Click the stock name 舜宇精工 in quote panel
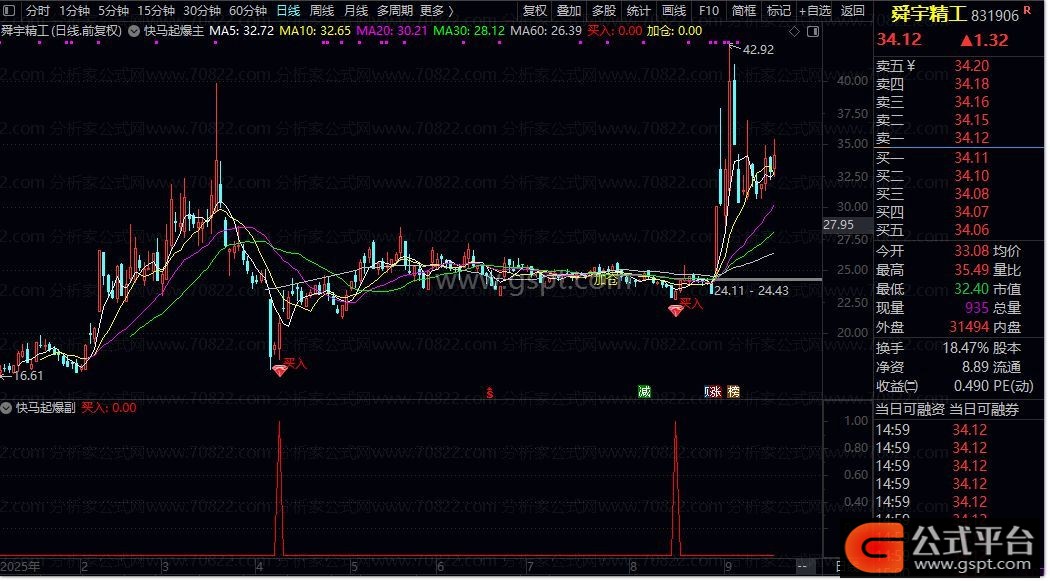 pyautogui.click(x=929, y=14)
